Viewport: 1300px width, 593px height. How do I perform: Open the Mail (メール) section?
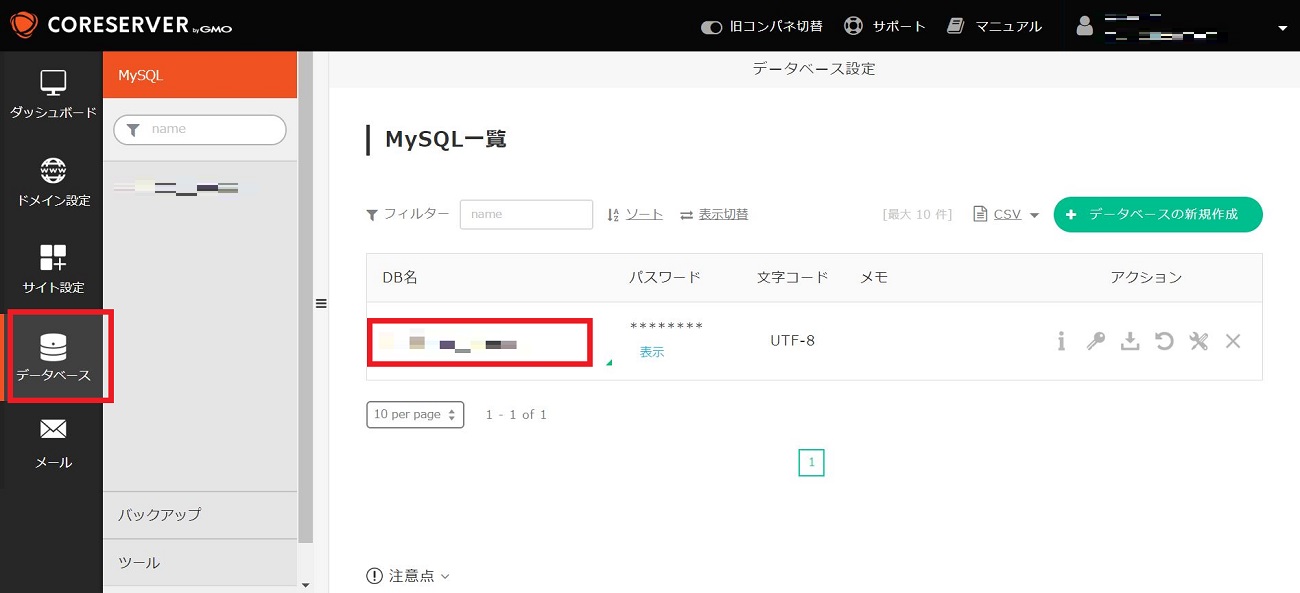[x=52, y=443]
